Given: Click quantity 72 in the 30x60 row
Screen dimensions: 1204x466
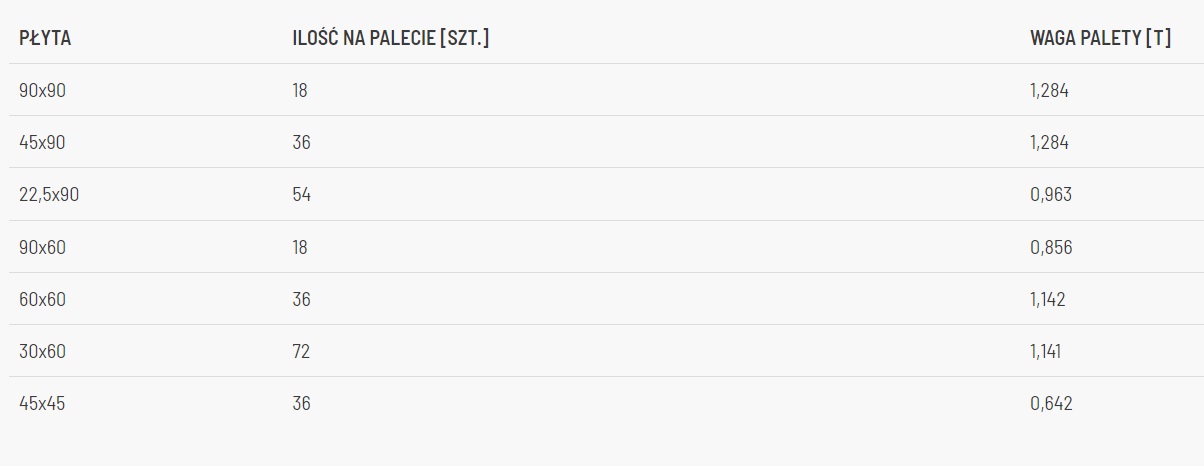Looking at the screenshot, I should [x=301, y=351].
